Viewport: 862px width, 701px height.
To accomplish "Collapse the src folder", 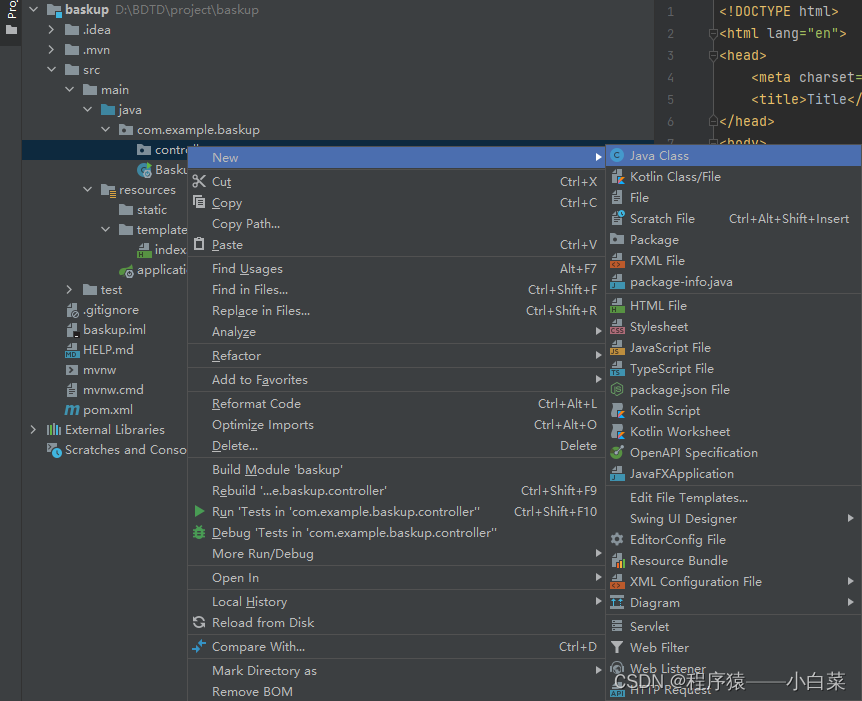I will (x=52, y=69).
